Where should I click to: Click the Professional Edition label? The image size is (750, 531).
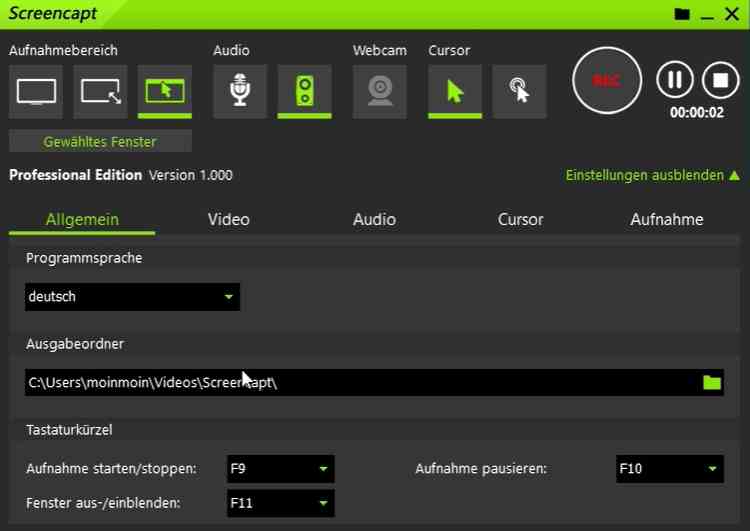tap(76, 175)
